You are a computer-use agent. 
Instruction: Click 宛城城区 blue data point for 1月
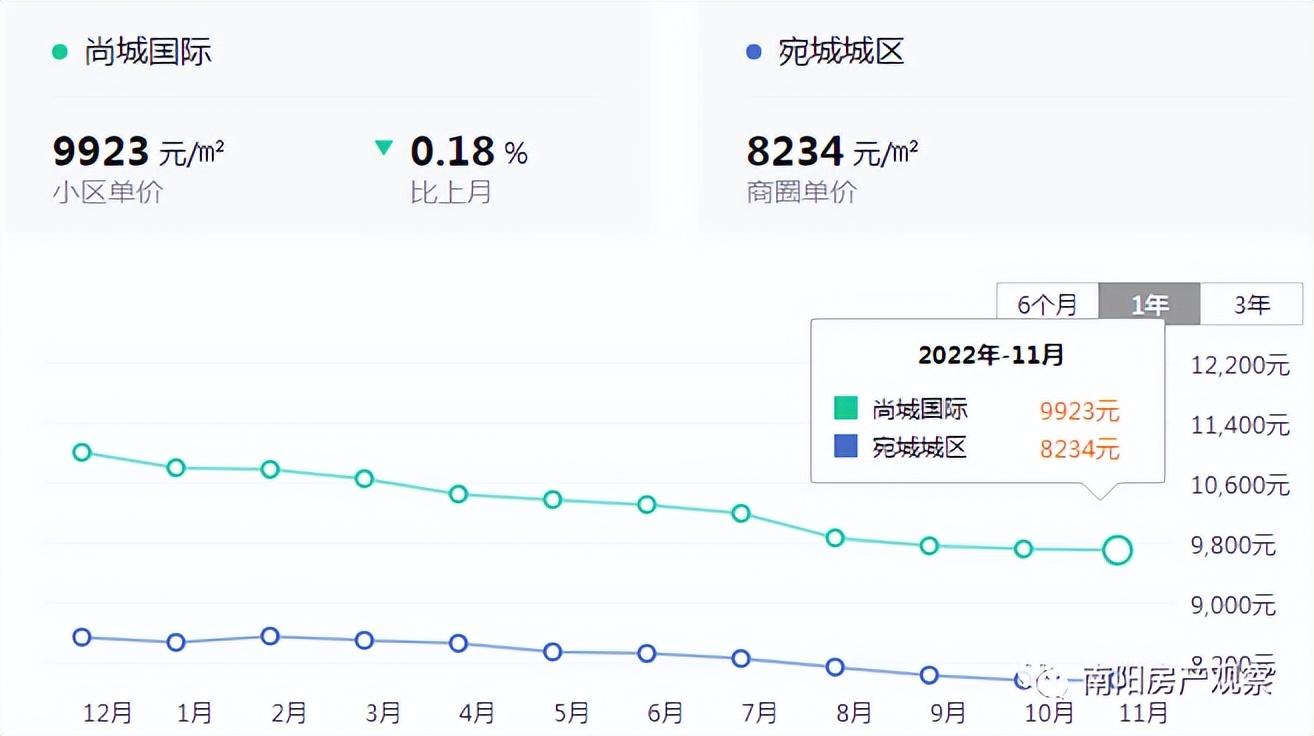coord(176,642)
